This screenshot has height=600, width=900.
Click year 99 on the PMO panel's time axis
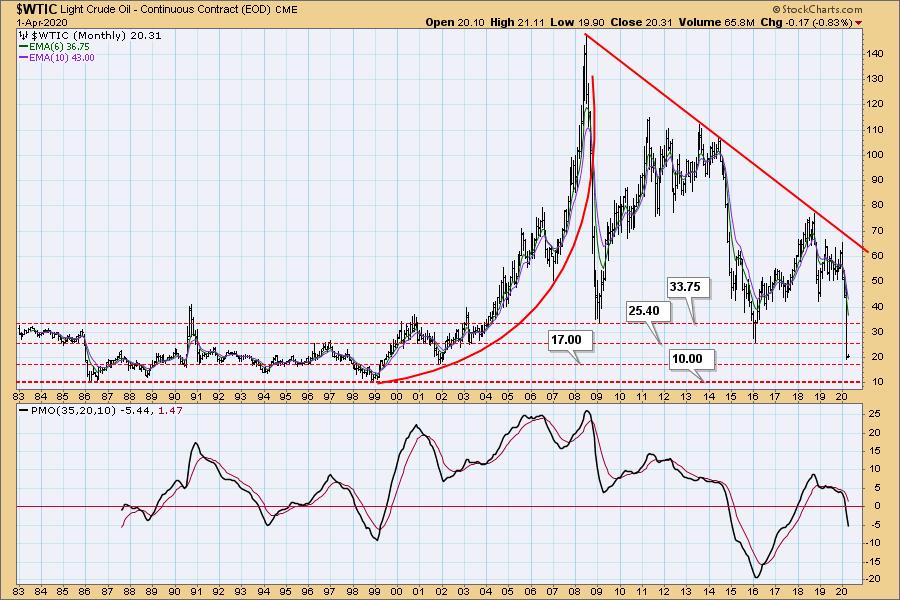point(374,591)
